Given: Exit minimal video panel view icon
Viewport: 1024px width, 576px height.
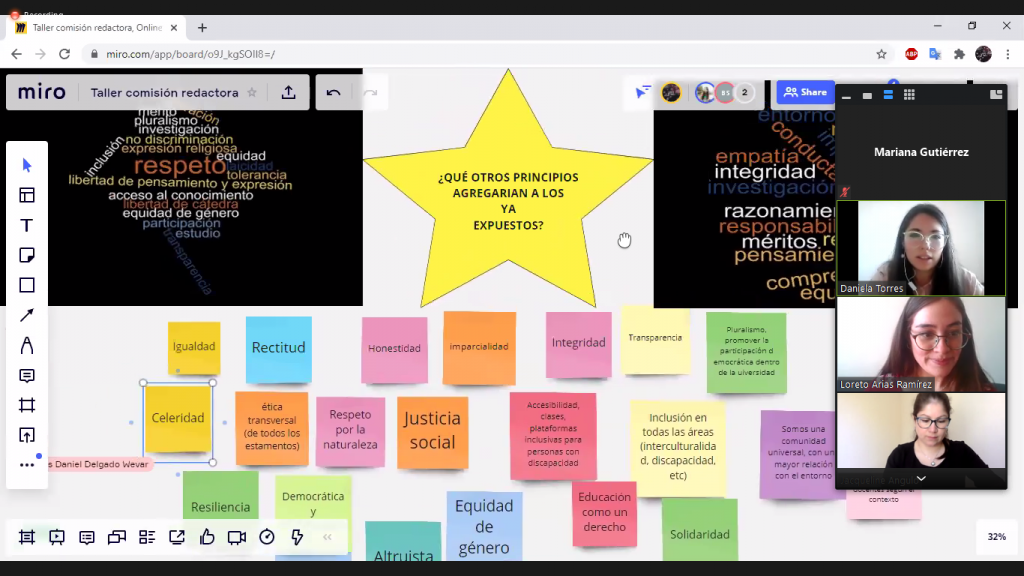Looking at the screenshot, I should pyautogui.click(x=996, y=95).
